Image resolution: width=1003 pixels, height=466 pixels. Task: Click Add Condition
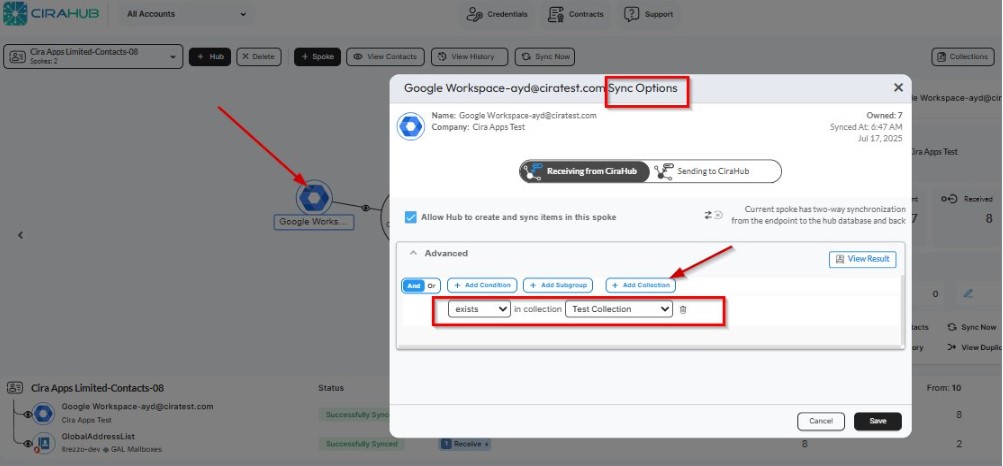(482, 285)
